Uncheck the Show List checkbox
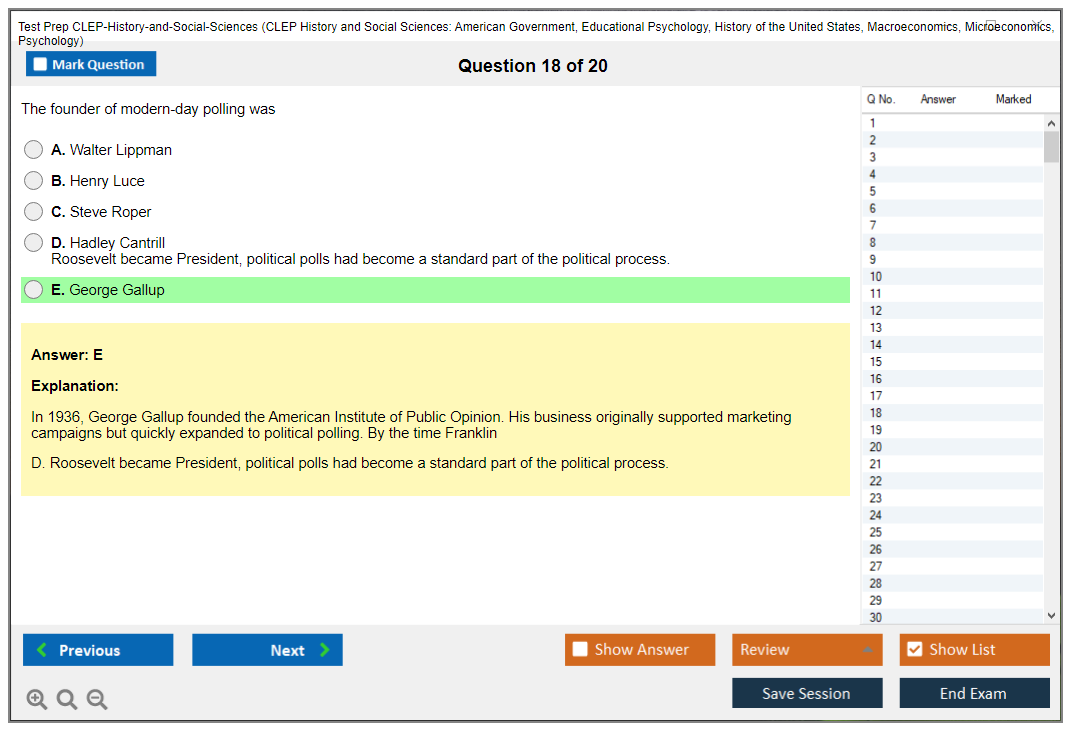Screen dimensions: 1075x735 [914, 650]
